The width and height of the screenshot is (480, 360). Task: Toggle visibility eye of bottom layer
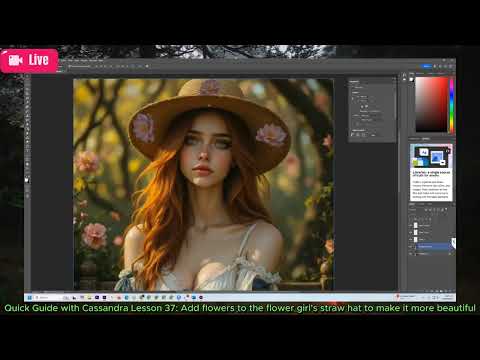tap(411, 254)
